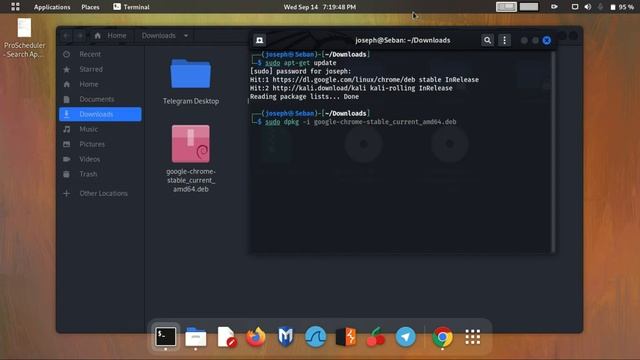
Task: Click Home in the Files path bar
Action: 111,36
